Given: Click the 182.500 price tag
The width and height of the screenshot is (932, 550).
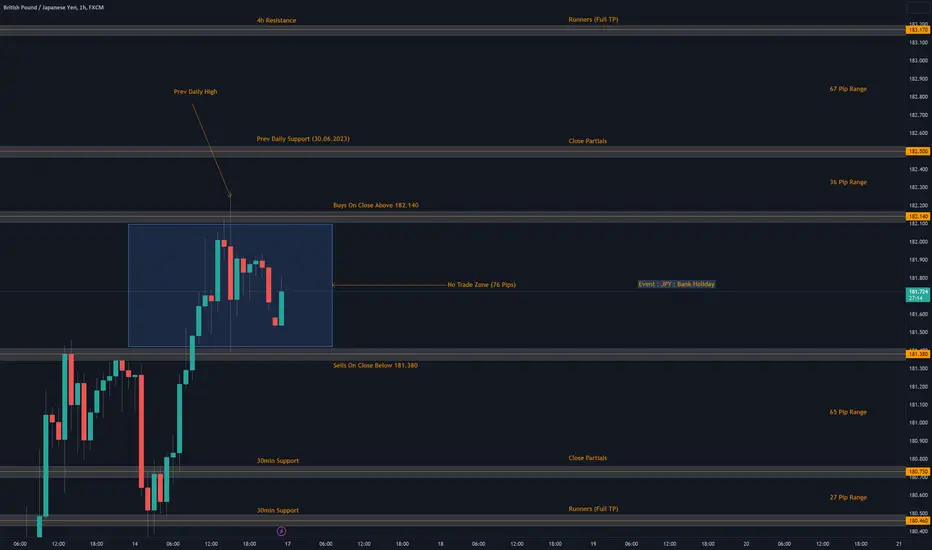Looking at the screenshot, I should 918,151.
